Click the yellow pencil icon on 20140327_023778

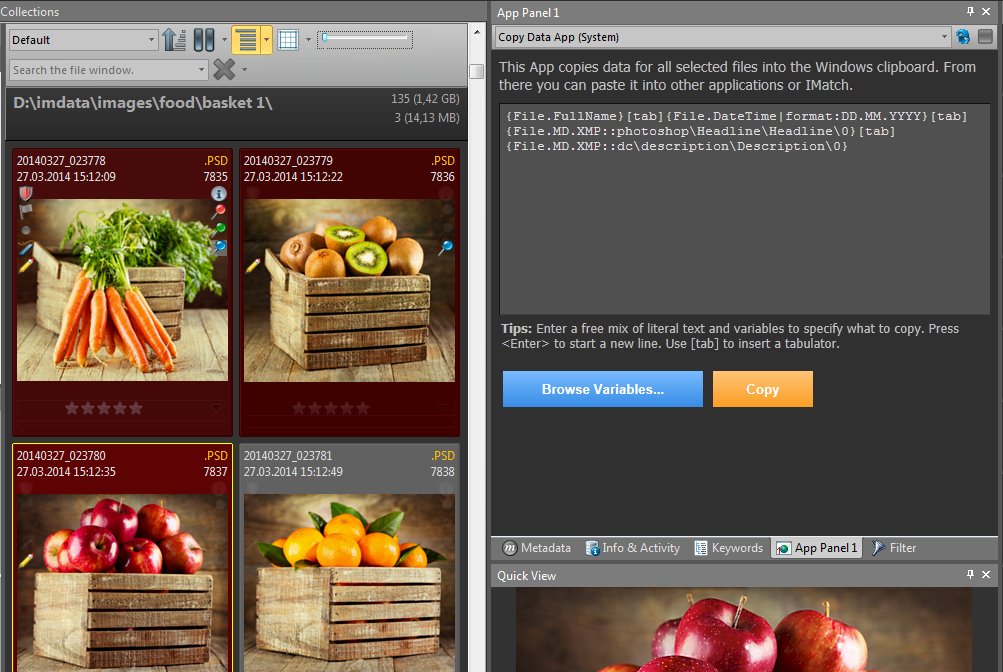click(x=26, y=266)
